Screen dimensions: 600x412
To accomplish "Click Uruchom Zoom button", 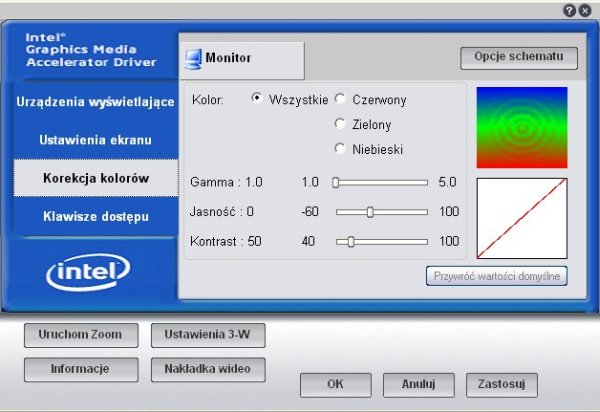I will click(81, 335).
